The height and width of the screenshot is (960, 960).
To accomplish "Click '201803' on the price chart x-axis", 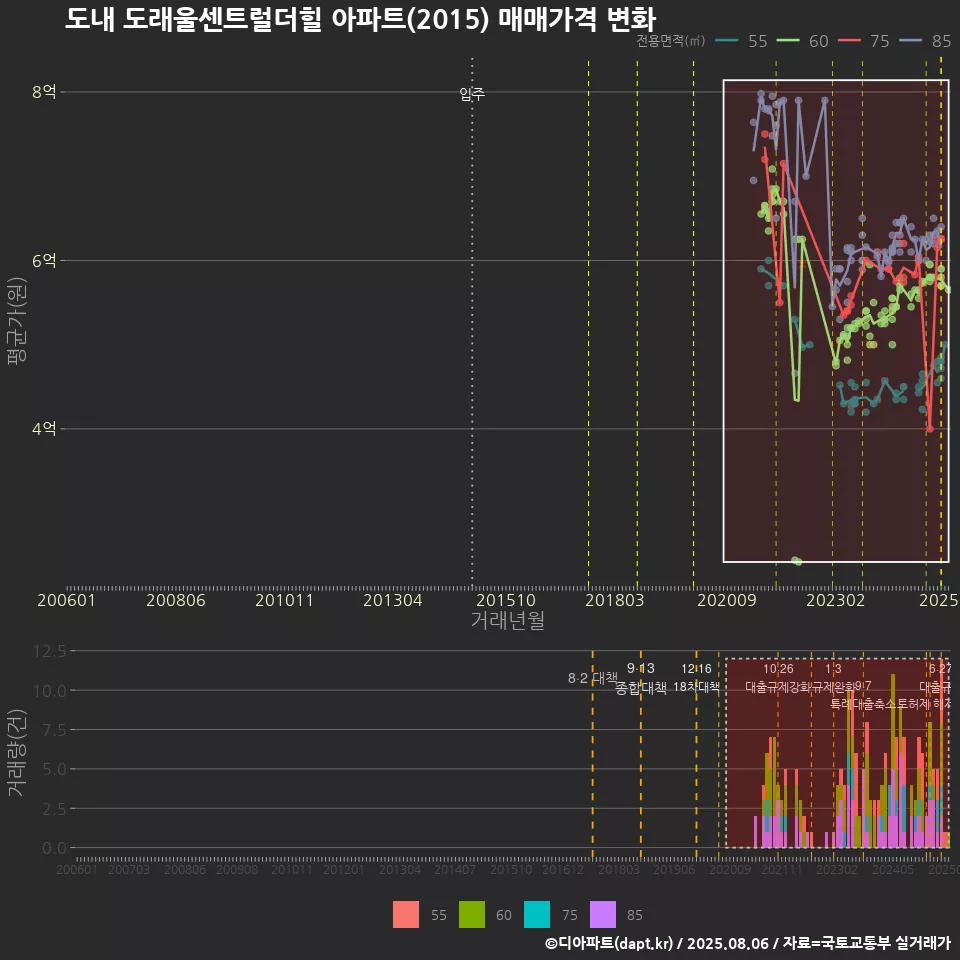I will point(615,600).
